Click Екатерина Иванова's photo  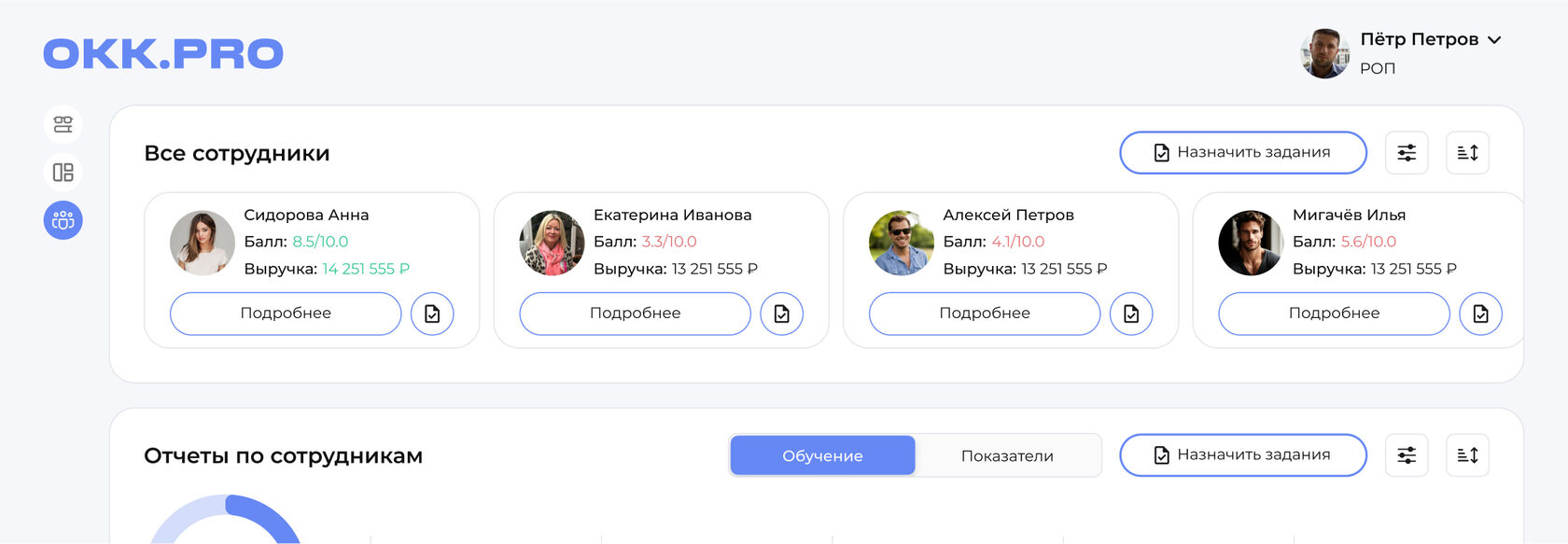[x=552, y=243]
